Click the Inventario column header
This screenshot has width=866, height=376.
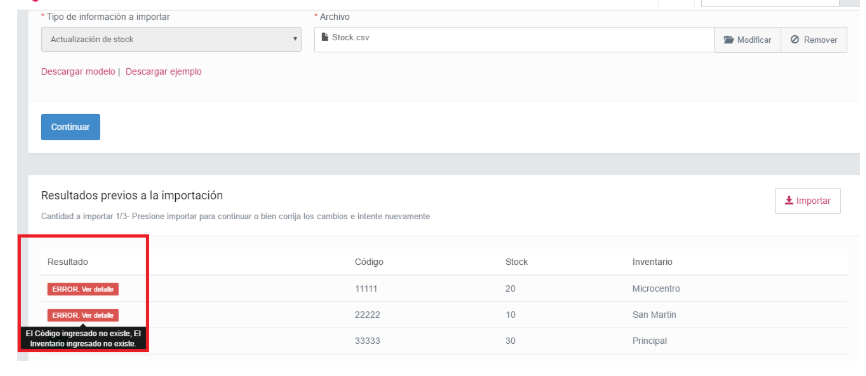click(x=652, y=262)
